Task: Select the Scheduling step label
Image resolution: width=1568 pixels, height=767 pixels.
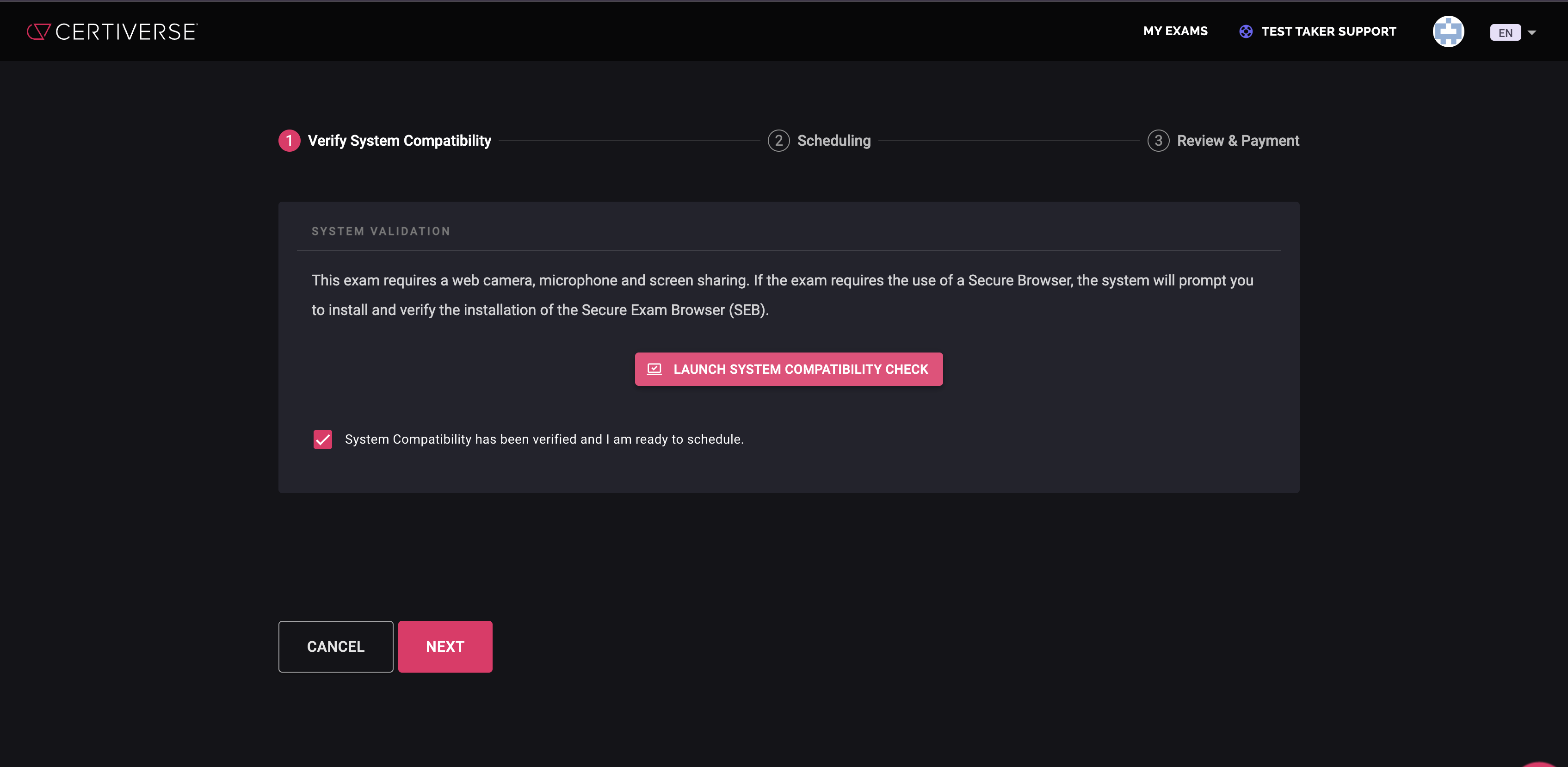Action: (x=833, y=141)
